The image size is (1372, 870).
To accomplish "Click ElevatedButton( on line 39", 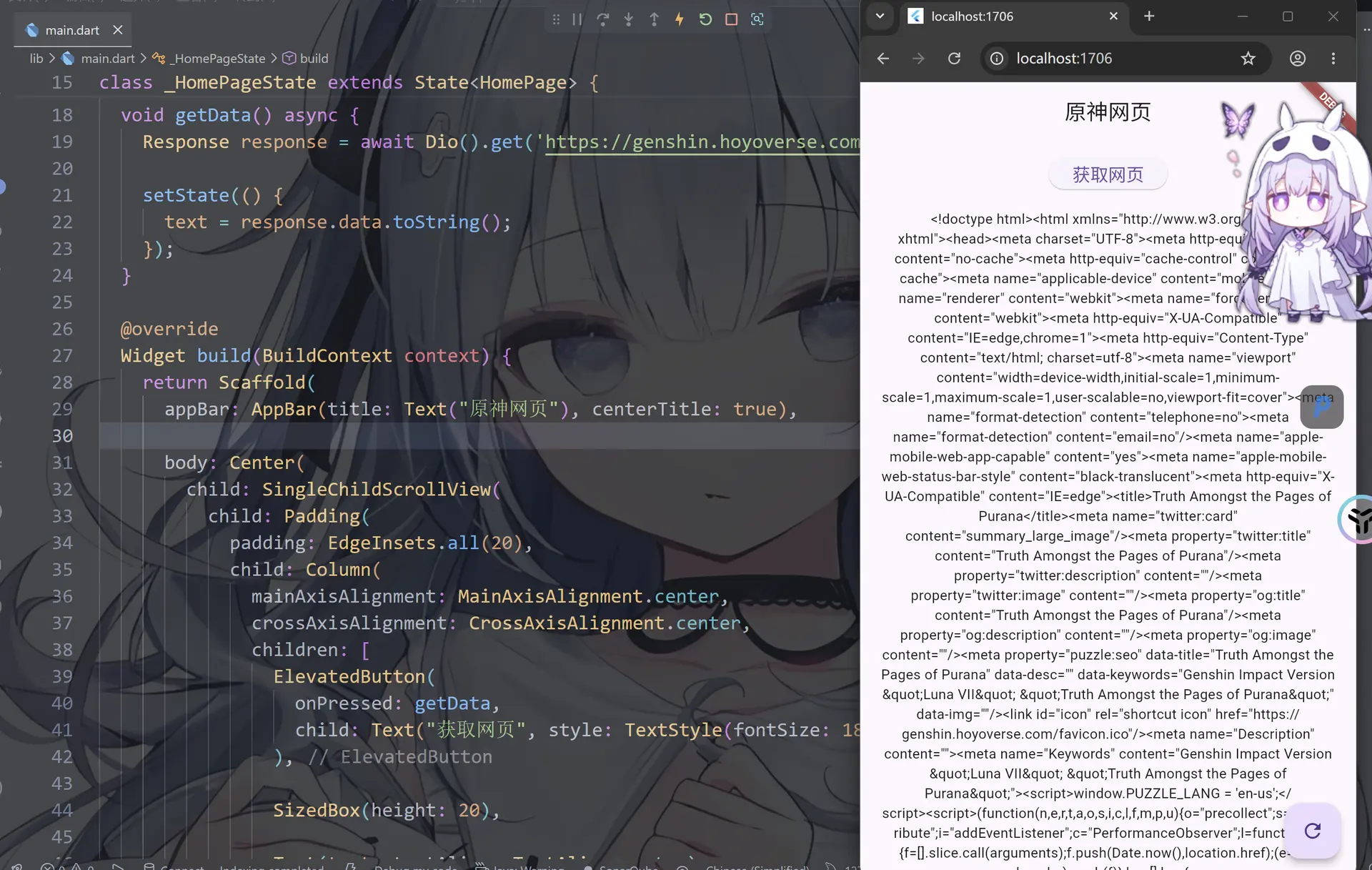I will click(354, 677).
